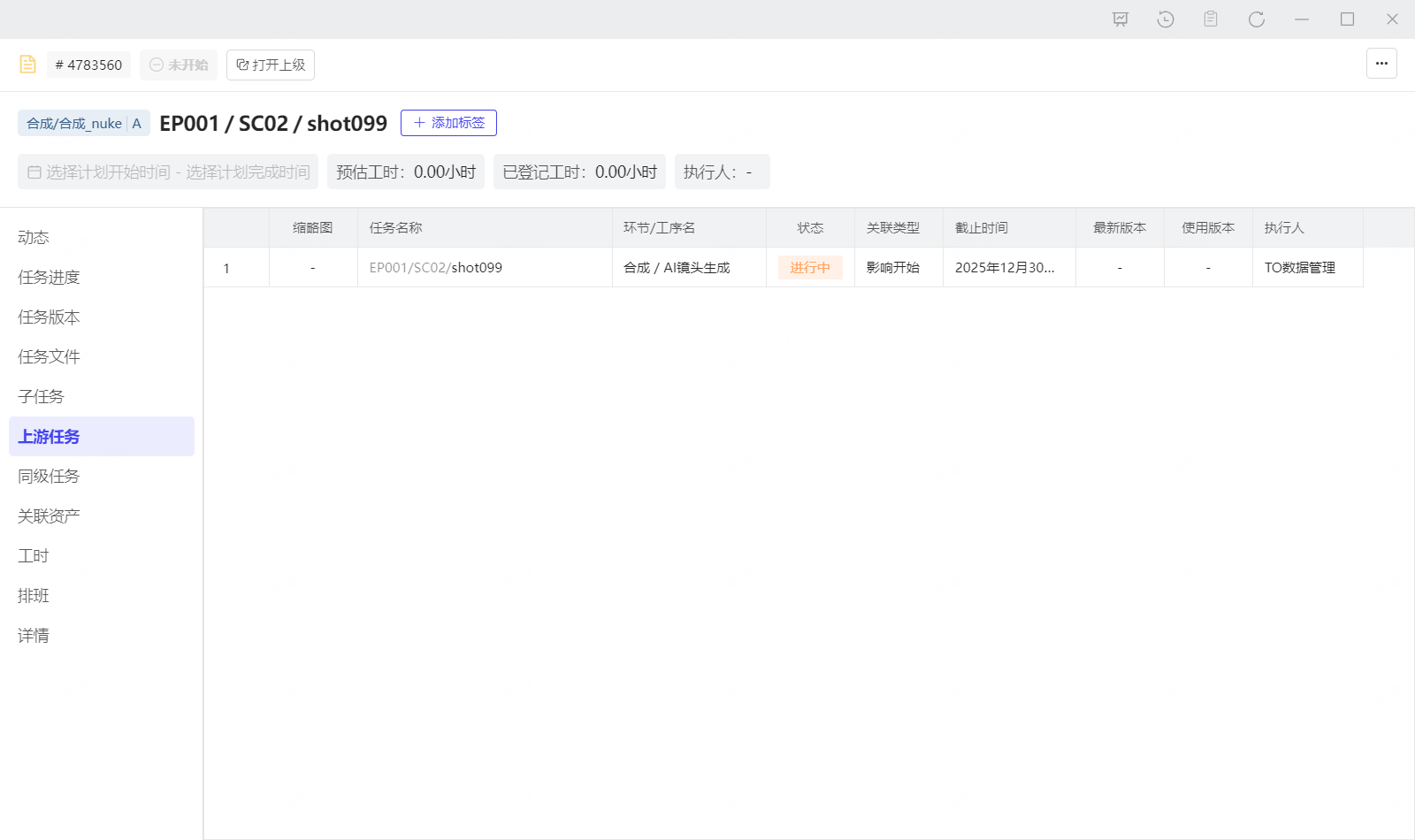
Task: Click the yellow document icon beside task ID
Action: 28,65
